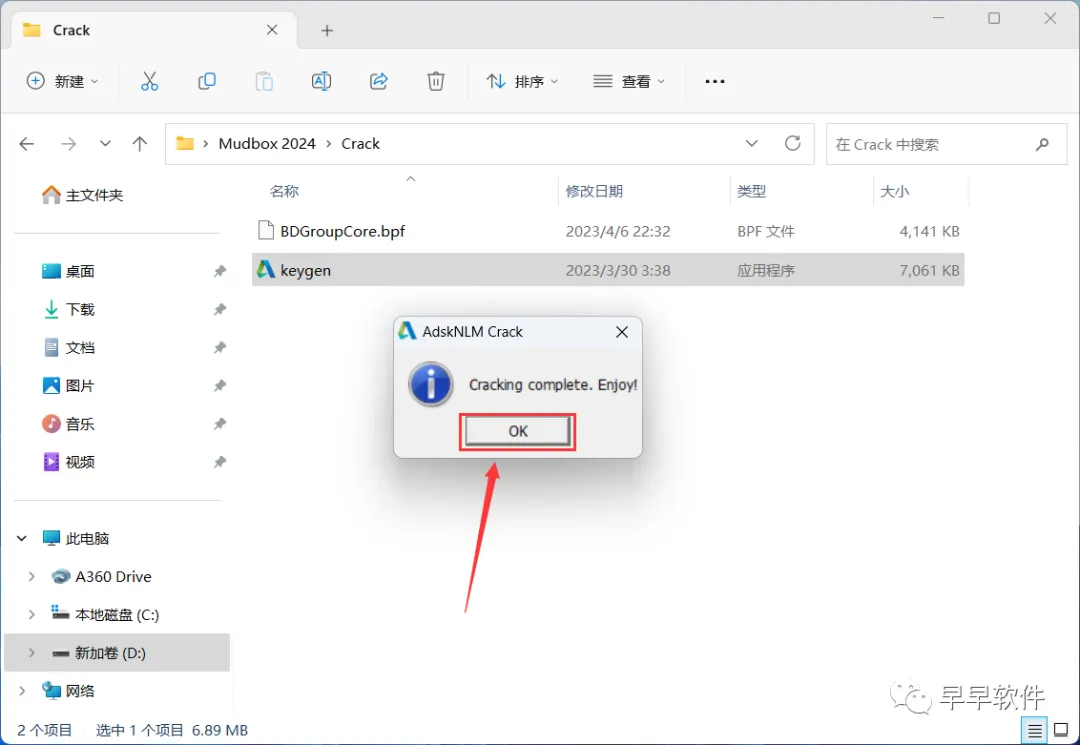
Task: Click pin icon next to 图片
Action: tap(220, 386)
